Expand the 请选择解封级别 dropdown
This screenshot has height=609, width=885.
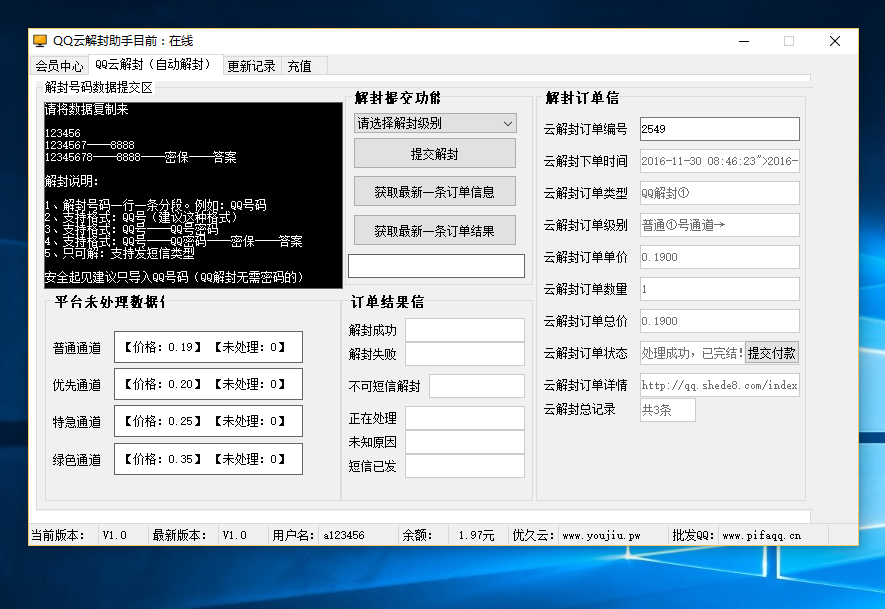[435, 123]
